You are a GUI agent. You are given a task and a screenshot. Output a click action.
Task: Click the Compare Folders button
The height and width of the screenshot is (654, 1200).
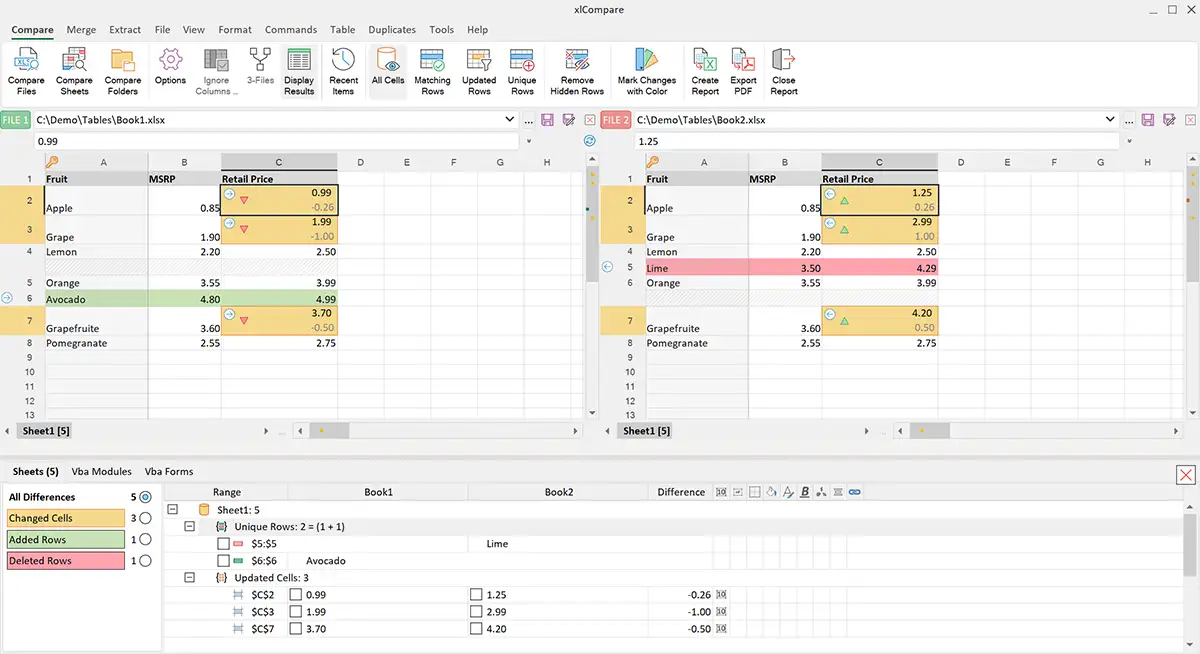tap(122, 70)
